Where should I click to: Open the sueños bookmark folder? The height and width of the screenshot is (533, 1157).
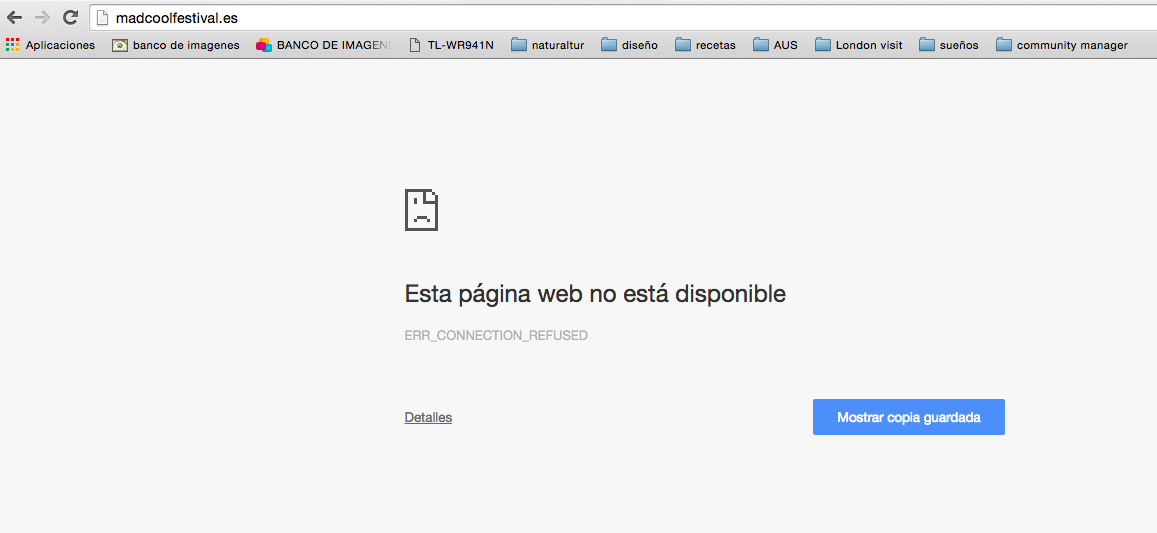949,45
